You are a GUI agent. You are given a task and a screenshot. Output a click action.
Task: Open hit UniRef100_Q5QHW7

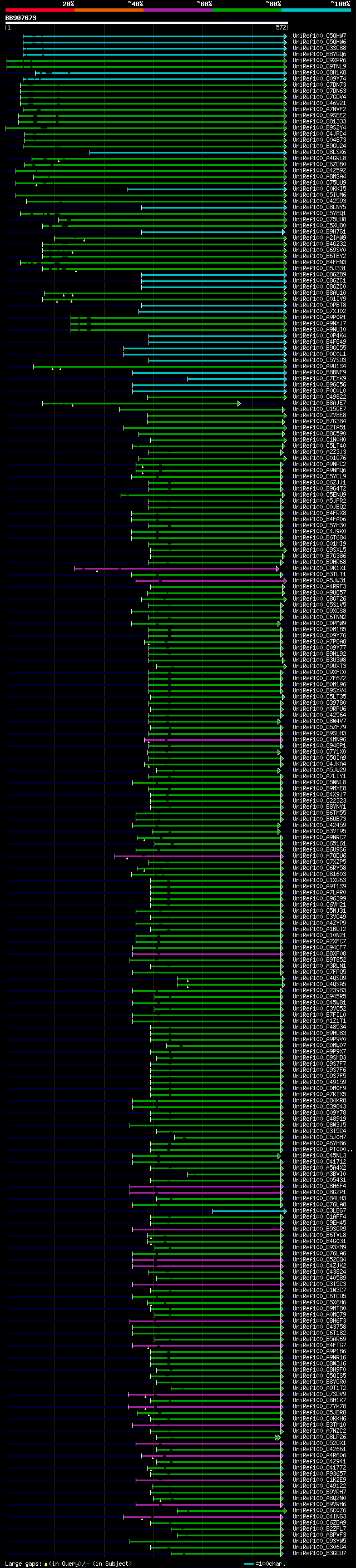pyautogui.click(x=319, y=36)
